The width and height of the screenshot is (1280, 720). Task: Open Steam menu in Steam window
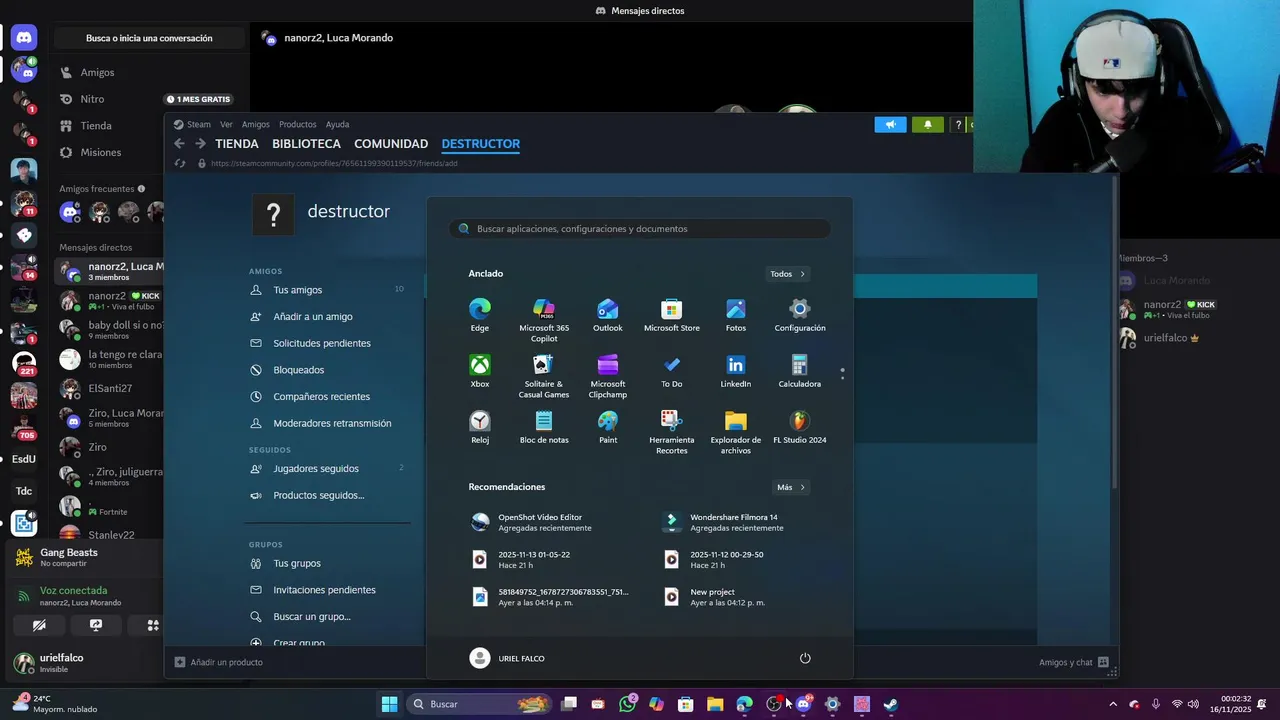192,125
